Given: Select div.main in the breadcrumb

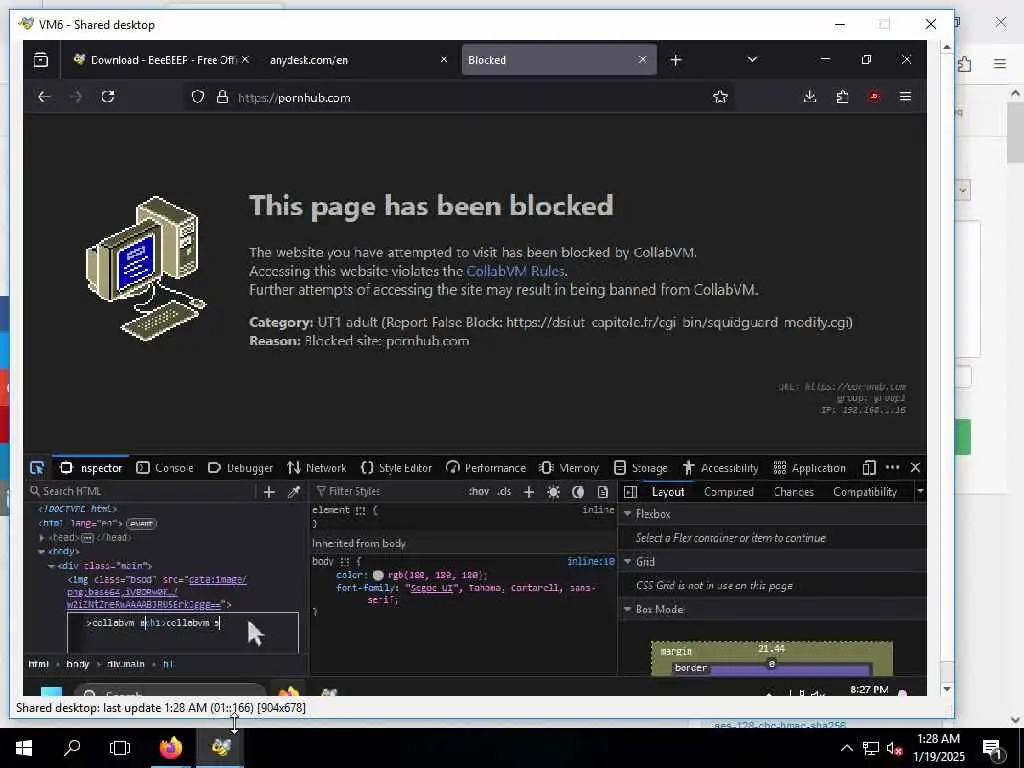Looking at the screenshot, I should click(x=125, y=664).
